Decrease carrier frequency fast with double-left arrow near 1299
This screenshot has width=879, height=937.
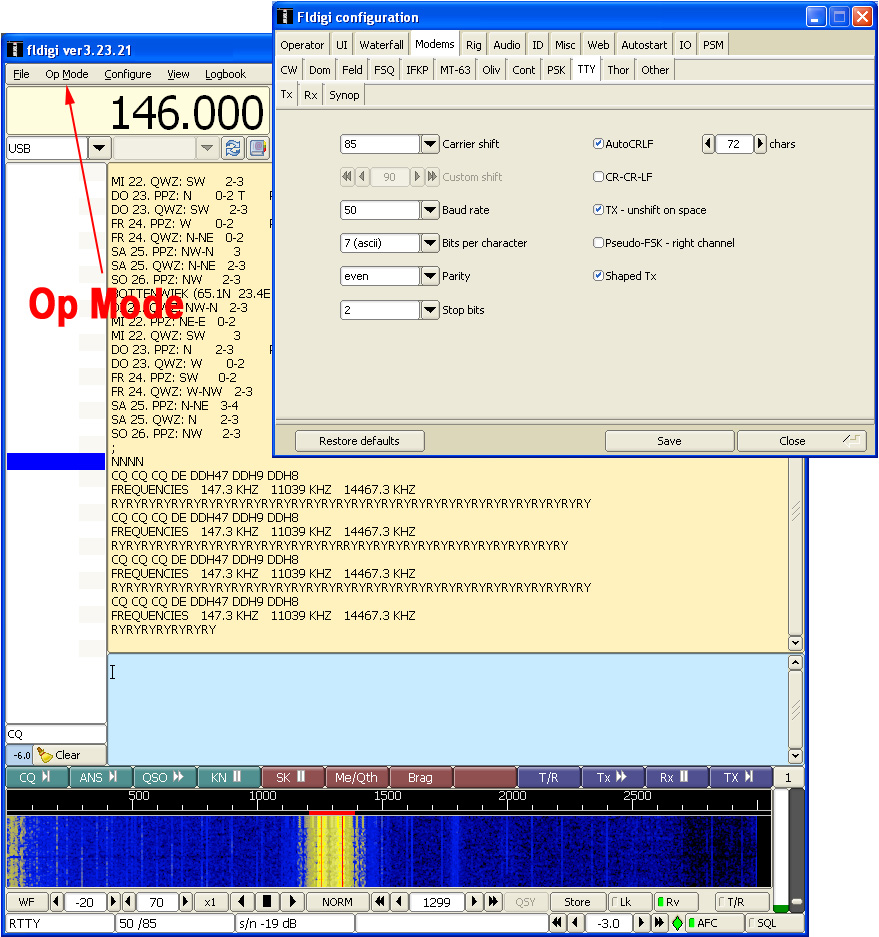point(379,901)
